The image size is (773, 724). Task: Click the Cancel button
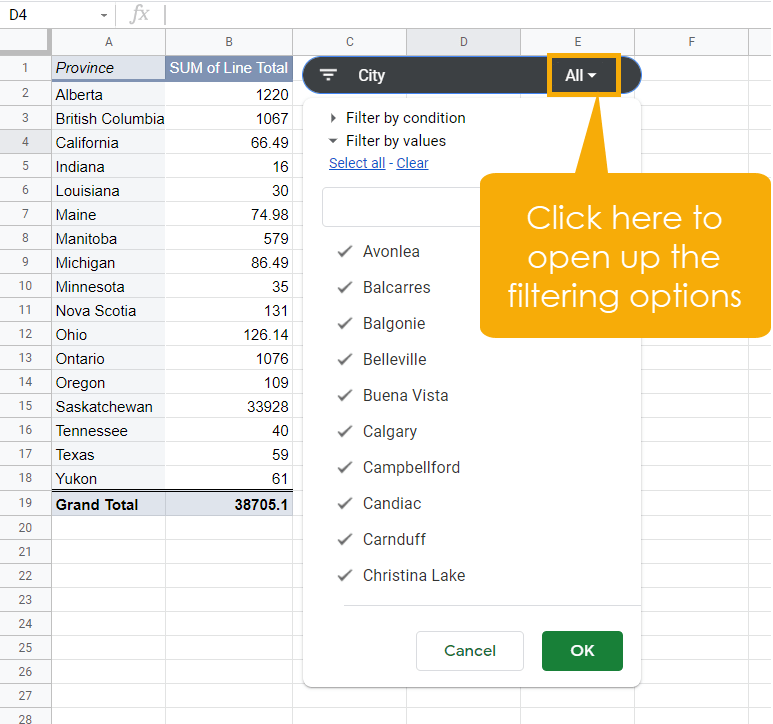[470, 651]
